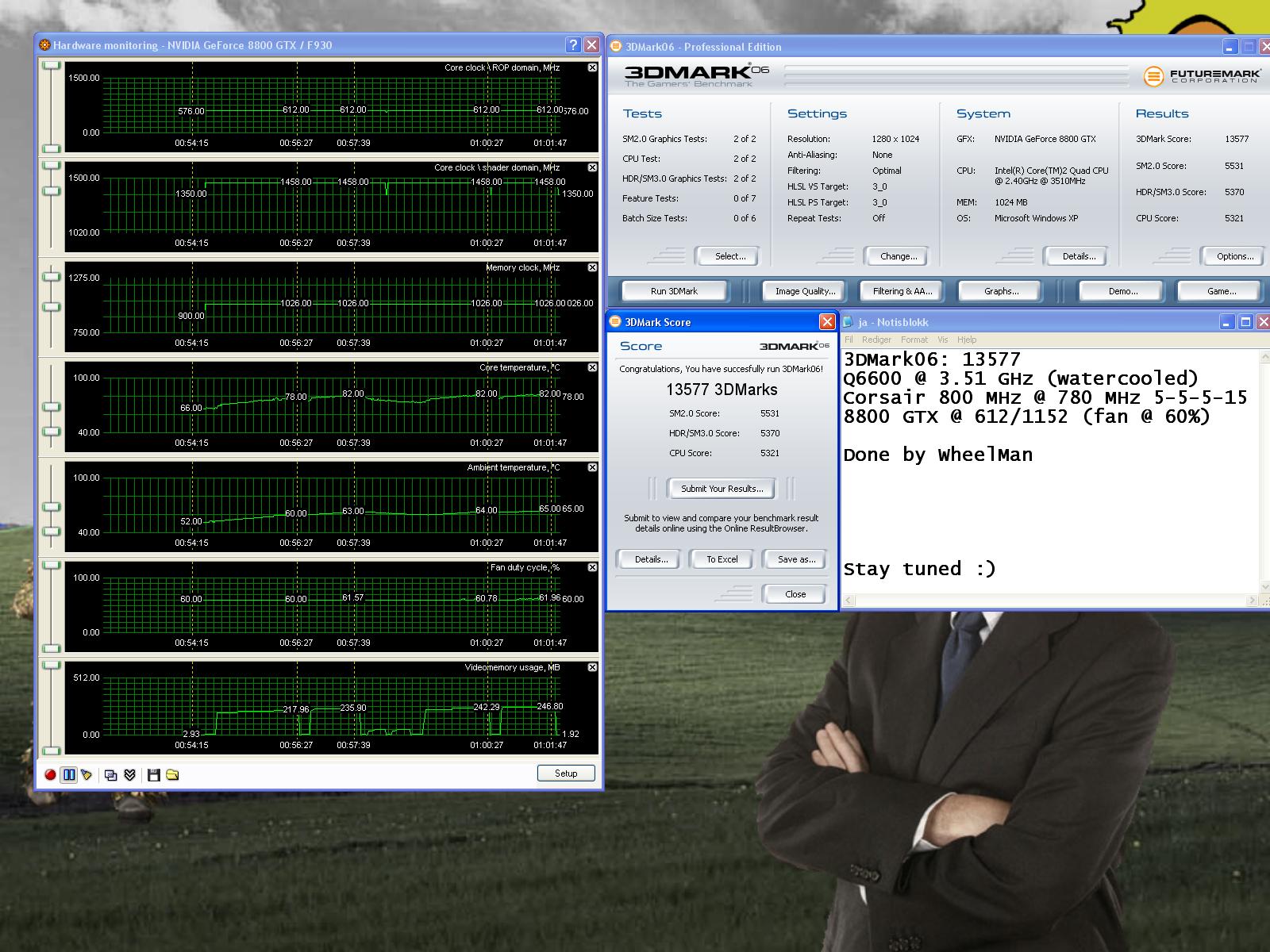This screenshot has width=1270, height=952.
Task: Click the 'Q6600 @ 3.51 GHz (watercooled)' line
Action: [x=1021, y=379]
